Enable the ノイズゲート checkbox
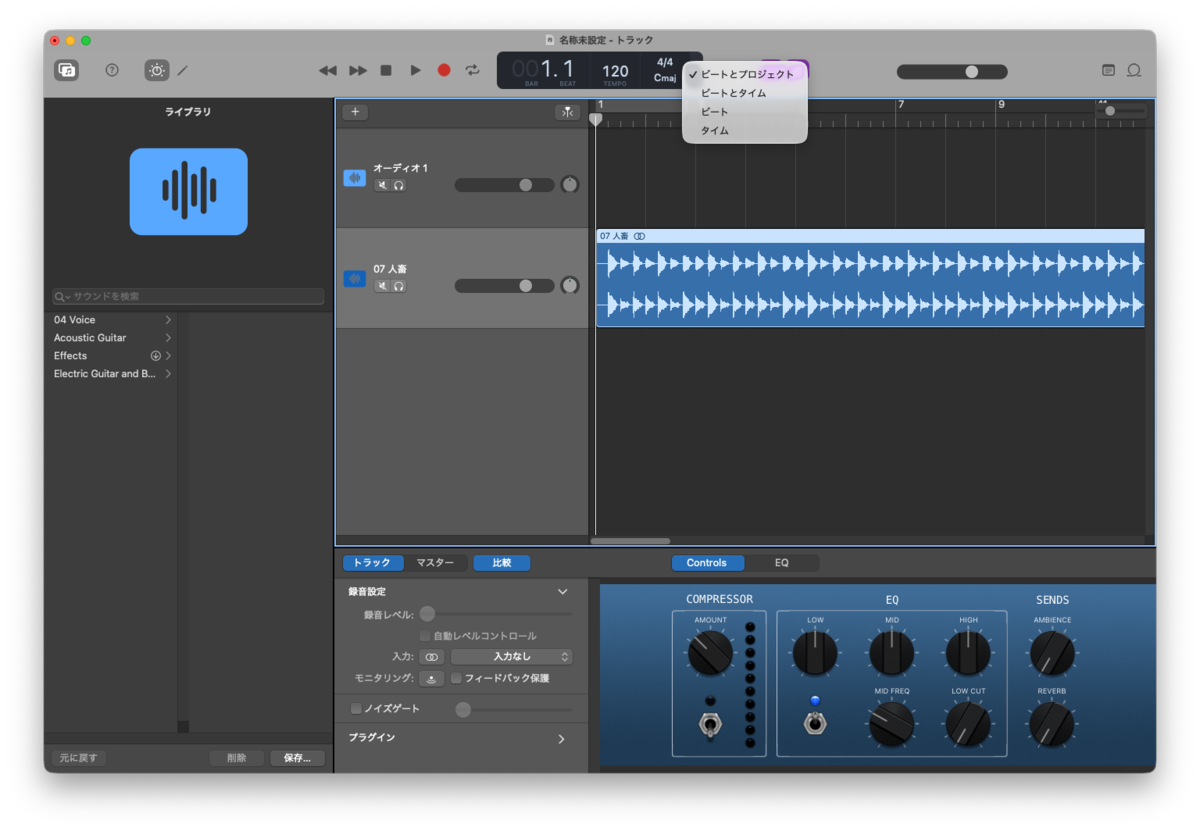 tap(356, 709)
